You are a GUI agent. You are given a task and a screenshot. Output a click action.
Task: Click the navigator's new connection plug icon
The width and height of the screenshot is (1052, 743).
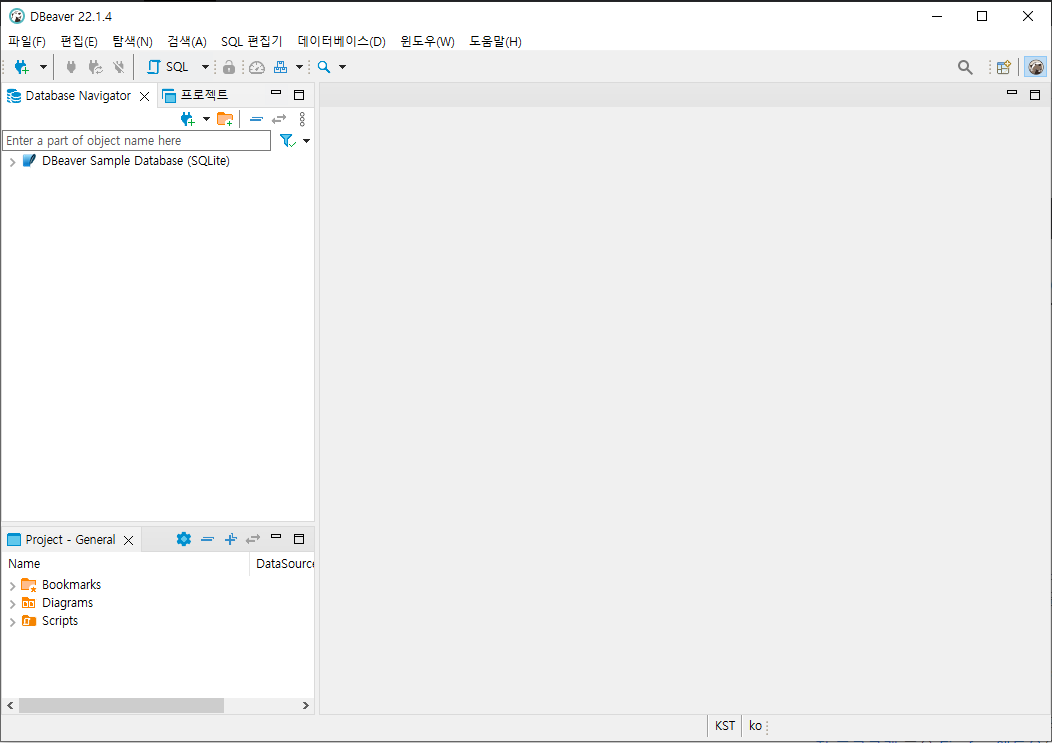tap(188, 119)
